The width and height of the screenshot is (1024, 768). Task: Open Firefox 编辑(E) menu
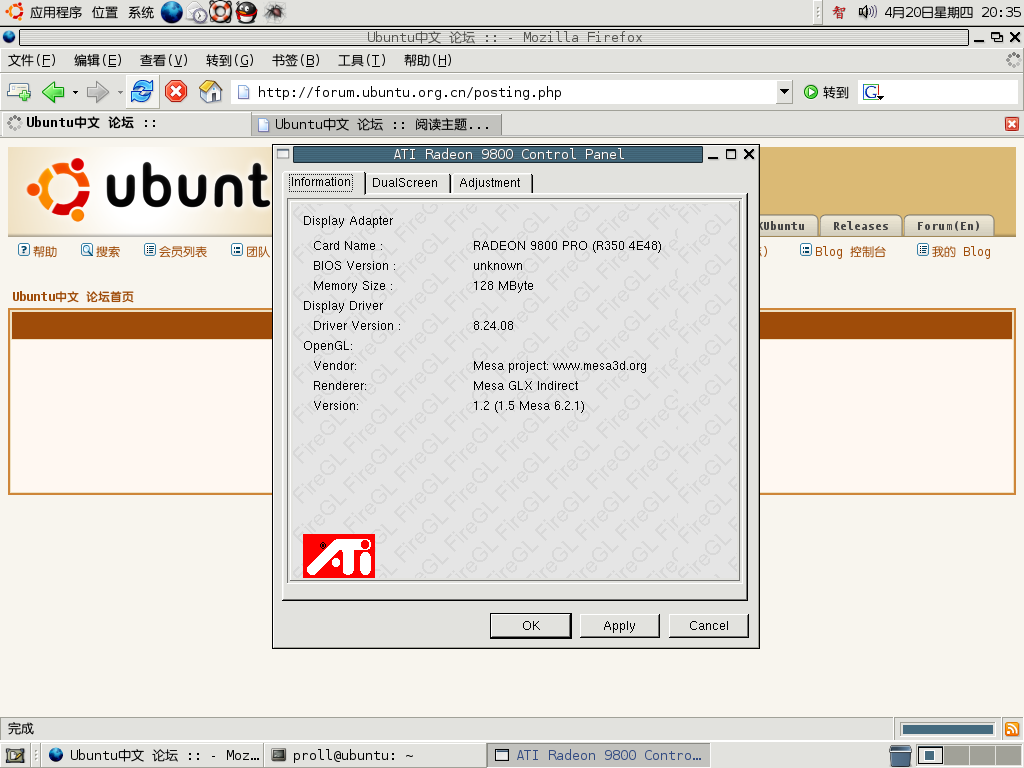(98, 61)
